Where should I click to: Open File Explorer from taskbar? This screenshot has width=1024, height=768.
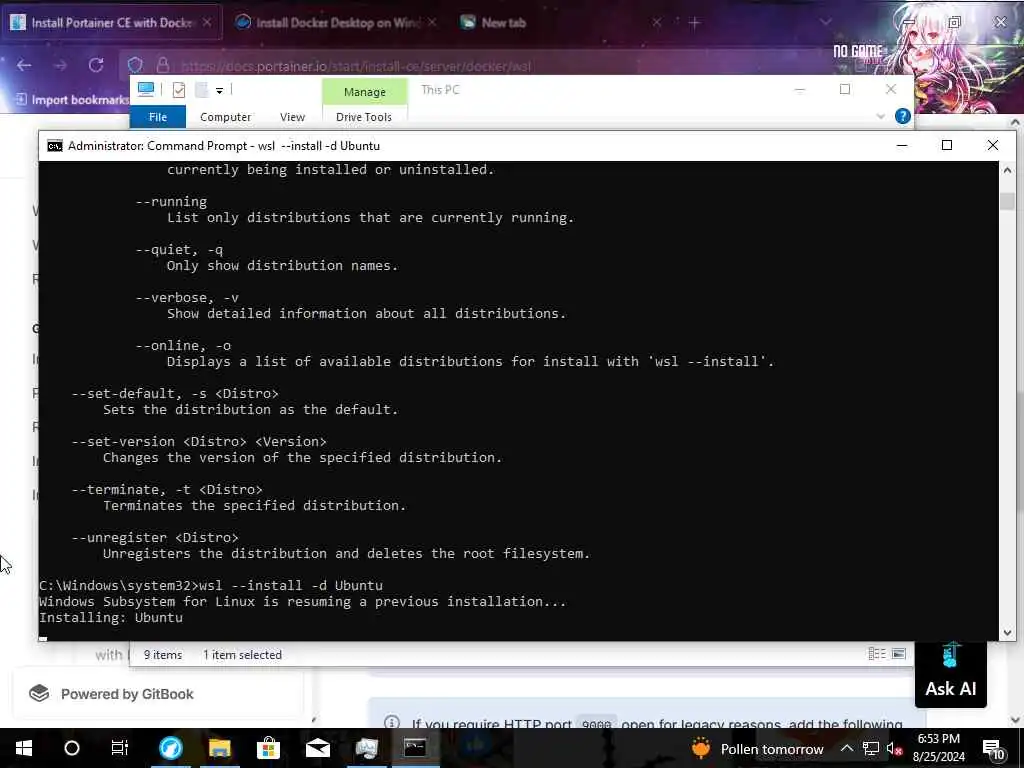(x=220, y=748)
